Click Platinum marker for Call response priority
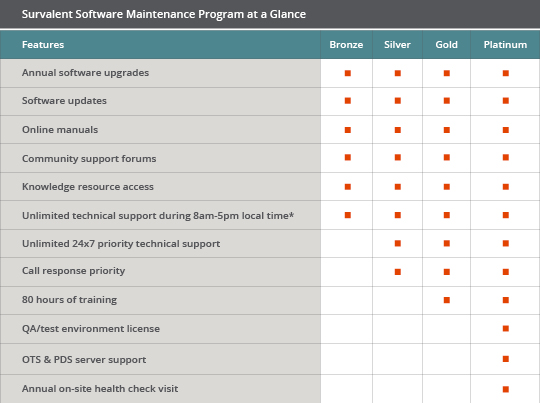Image resolution: width=540 pixels, height=403 pixels. [x=506, y=272]
